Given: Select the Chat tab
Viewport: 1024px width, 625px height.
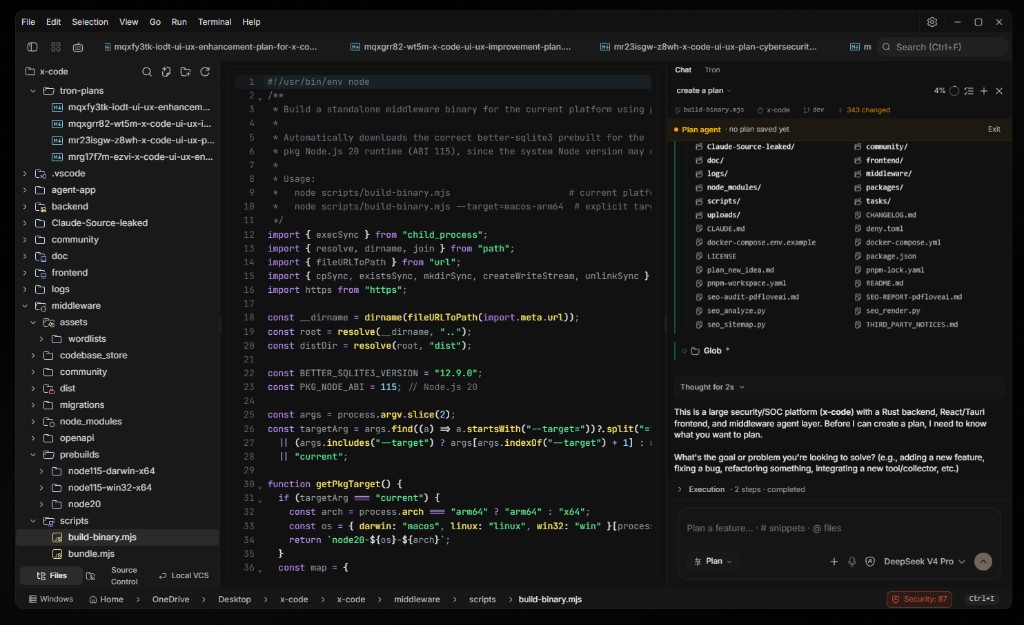Looking at the screenshot, I should pyautogui.click(x=683, y=70).
